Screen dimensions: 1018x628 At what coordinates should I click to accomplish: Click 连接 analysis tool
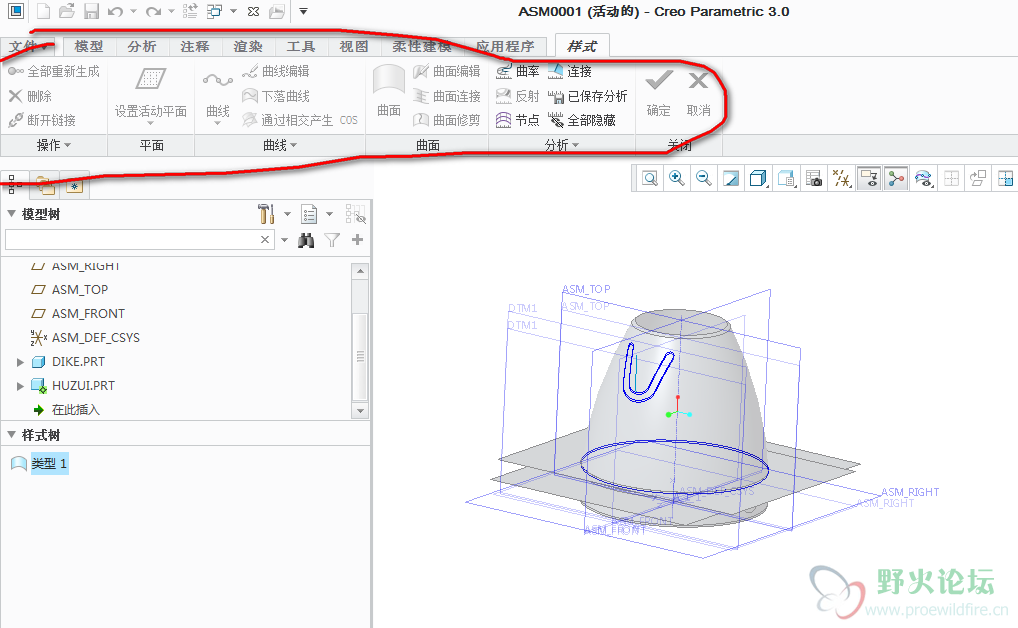coord(569,71)
